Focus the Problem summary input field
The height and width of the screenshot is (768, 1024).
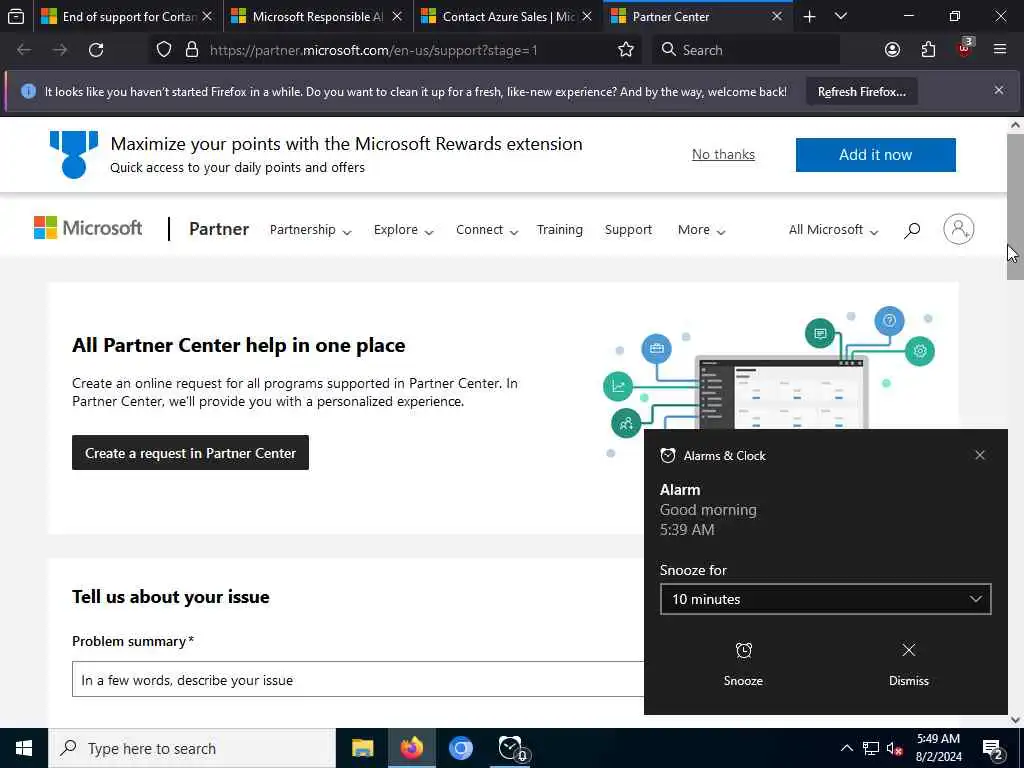pos(357,679)
